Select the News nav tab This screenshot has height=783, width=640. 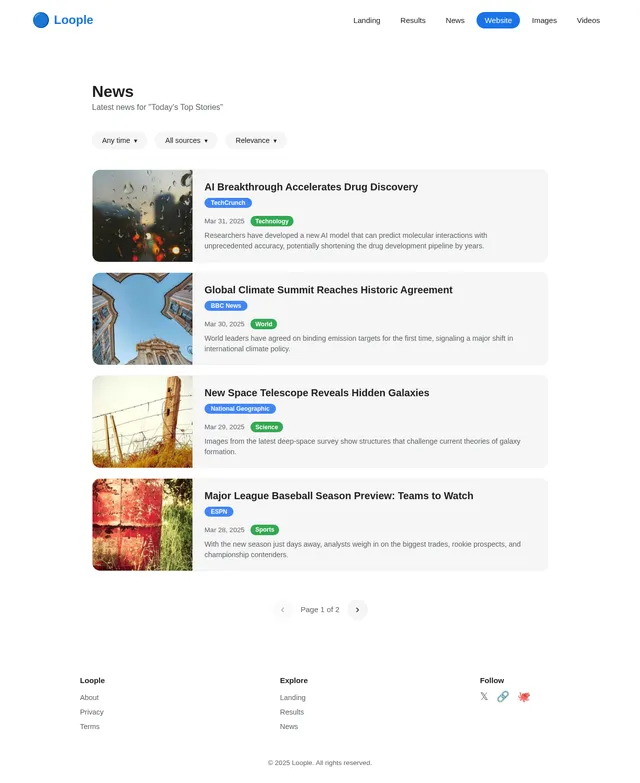(455, 20)
